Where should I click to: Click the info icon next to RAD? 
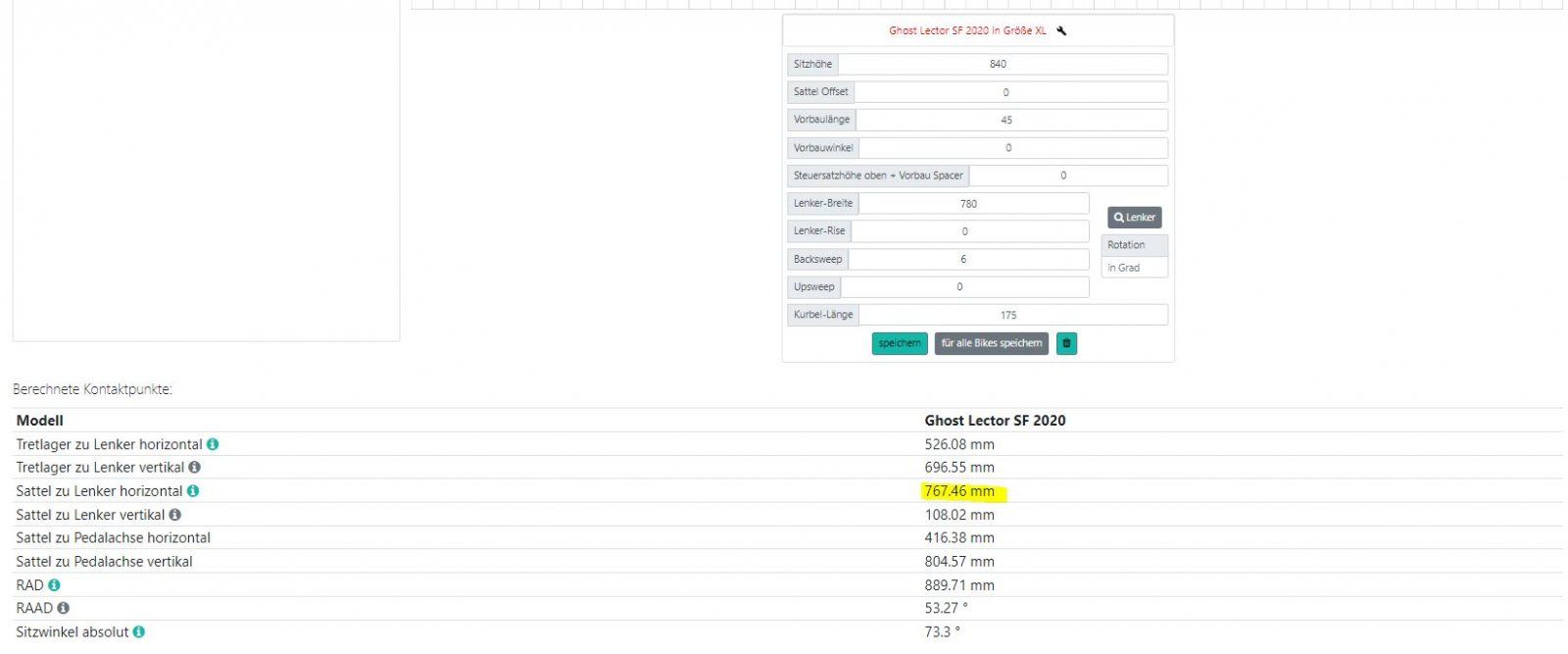(54, 585)
